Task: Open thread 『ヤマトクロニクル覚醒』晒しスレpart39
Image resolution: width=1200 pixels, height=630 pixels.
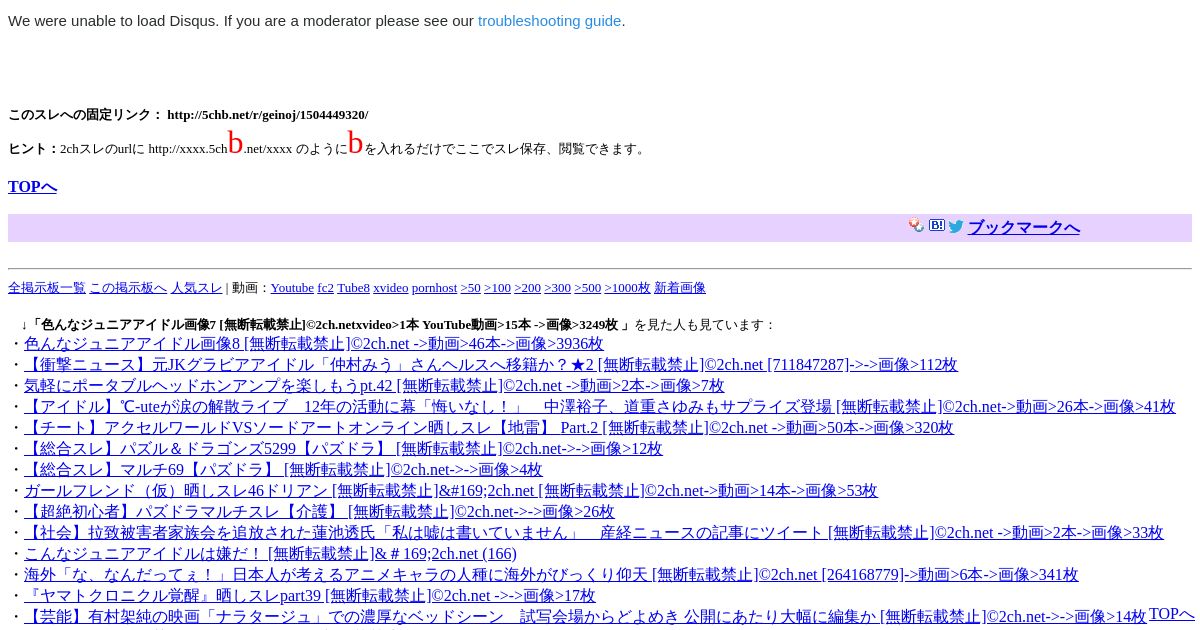Action: 310,596
